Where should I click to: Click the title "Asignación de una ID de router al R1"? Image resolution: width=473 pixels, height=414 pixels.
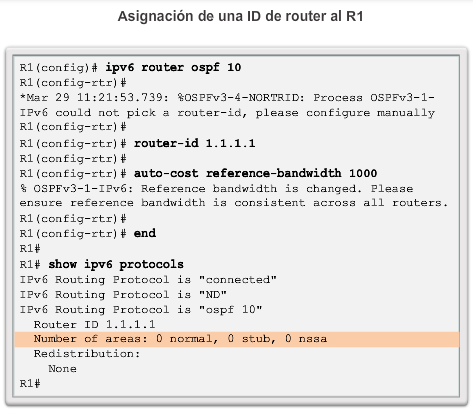tap(240, 17)
